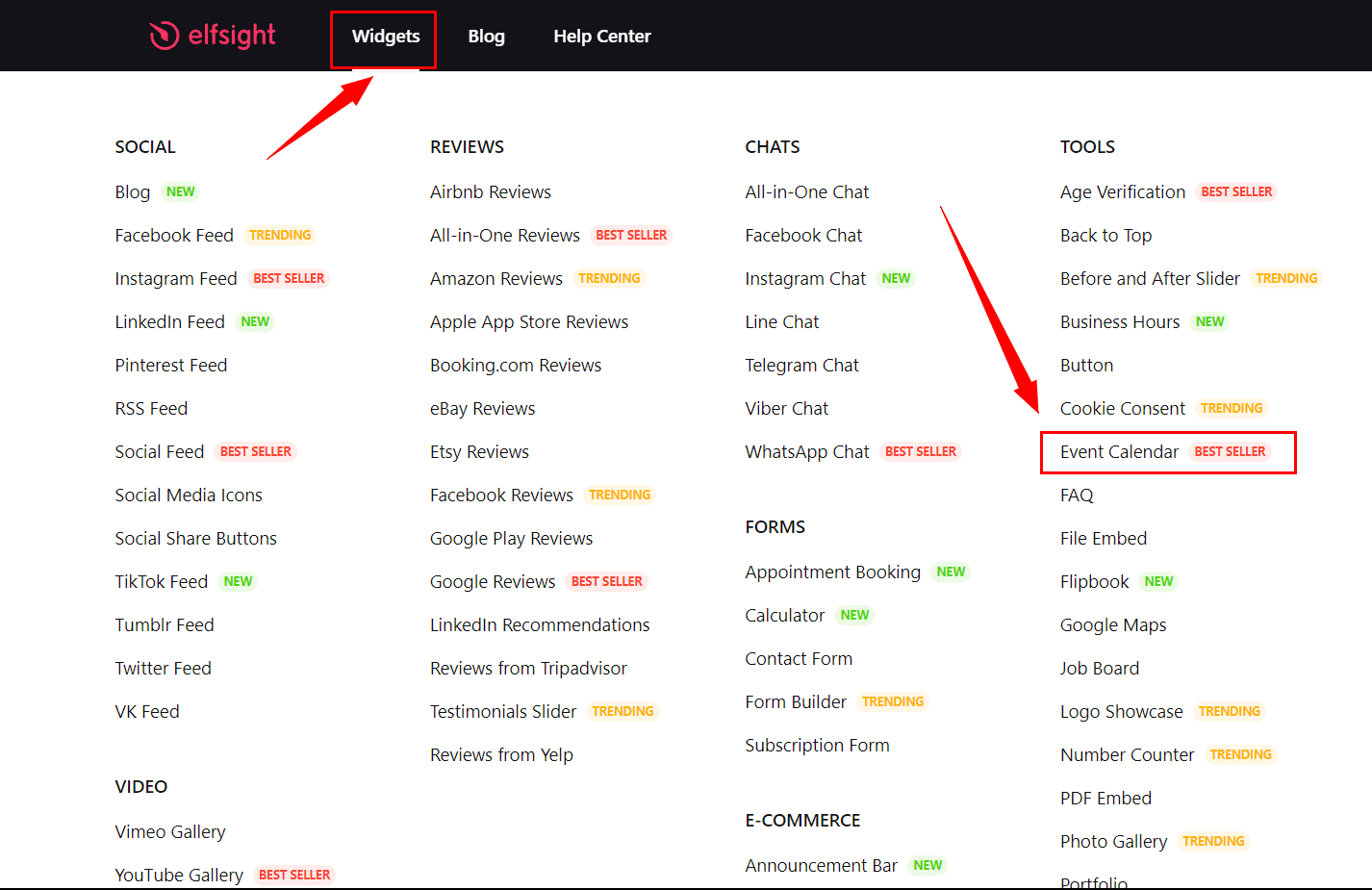This screenshot has width=1372, height=890.
Task: Open WhatsApp Chat widget
Action: [x=807, y=452]
